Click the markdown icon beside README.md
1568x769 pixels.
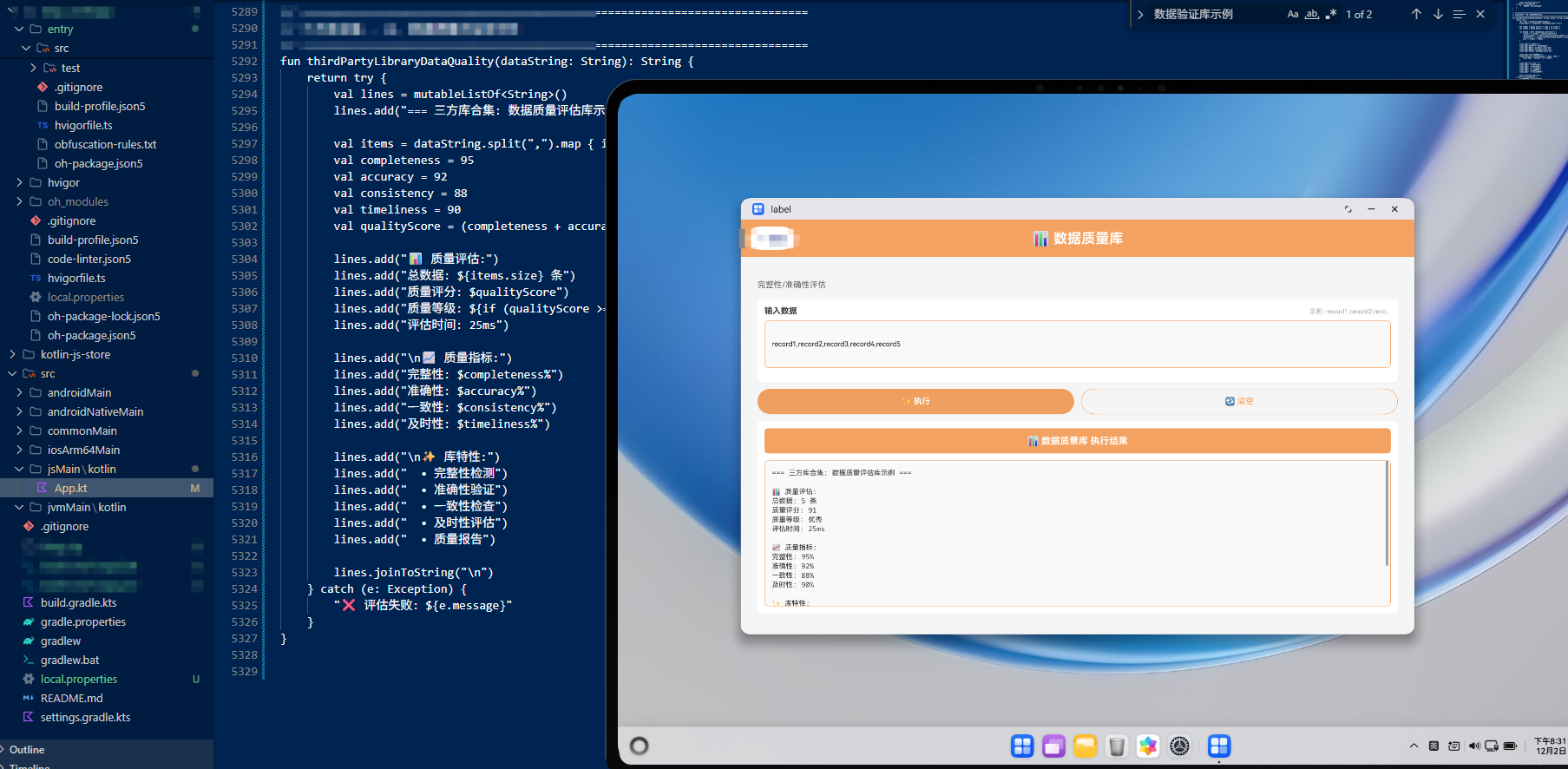pyautogui.click(x=29, y=698)
